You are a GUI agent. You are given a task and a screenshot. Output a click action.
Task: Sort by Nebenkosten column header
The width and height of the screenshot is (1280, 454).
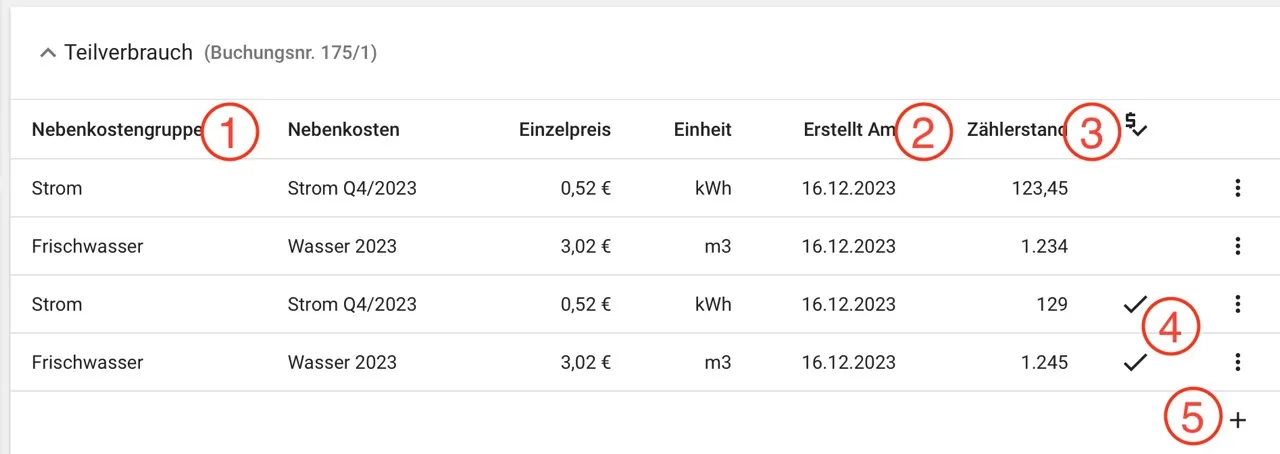point(343,129)
